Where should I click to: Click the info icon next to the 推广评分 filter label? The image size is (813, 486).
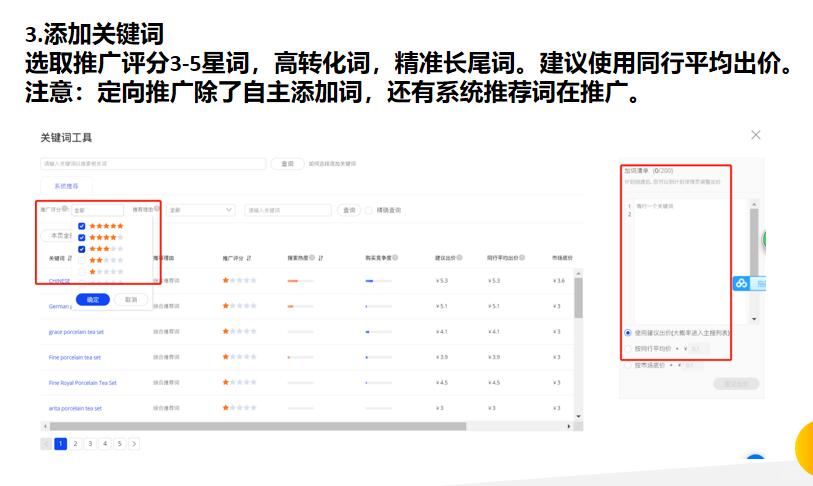(x=65, y=209)
